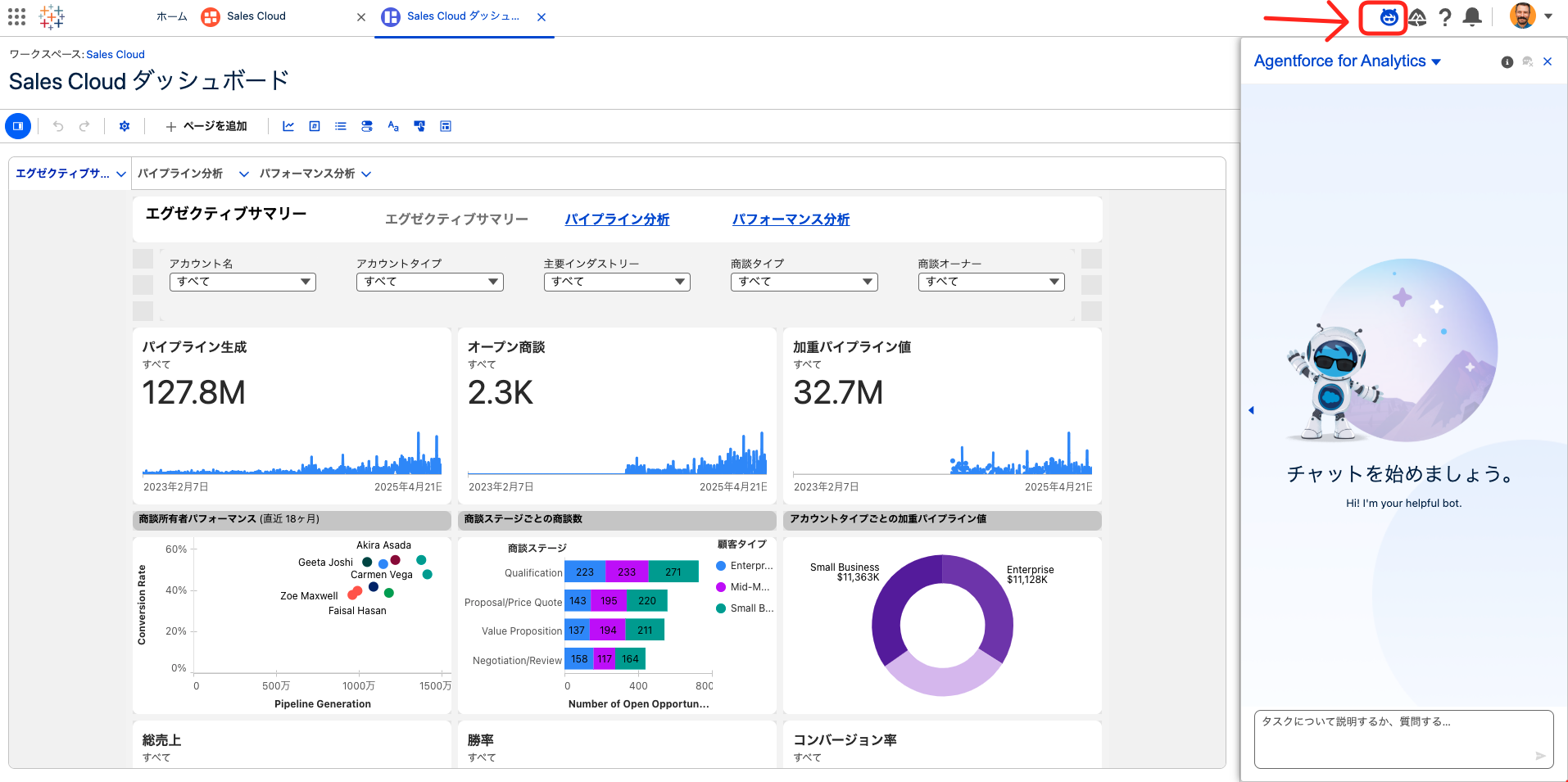Open the app launcher grid icon
This screenshot has height=782, width=1568.
(x=16, y=16)
